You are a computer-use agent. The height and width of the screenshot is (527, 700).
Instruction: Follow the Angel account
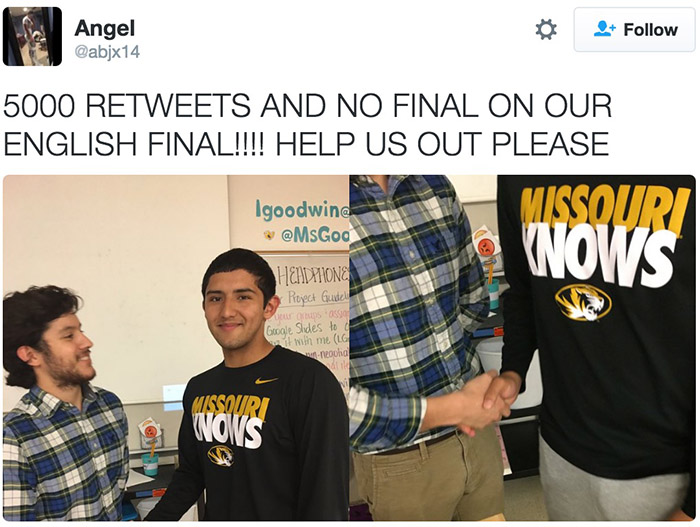(x=634, y=29)
